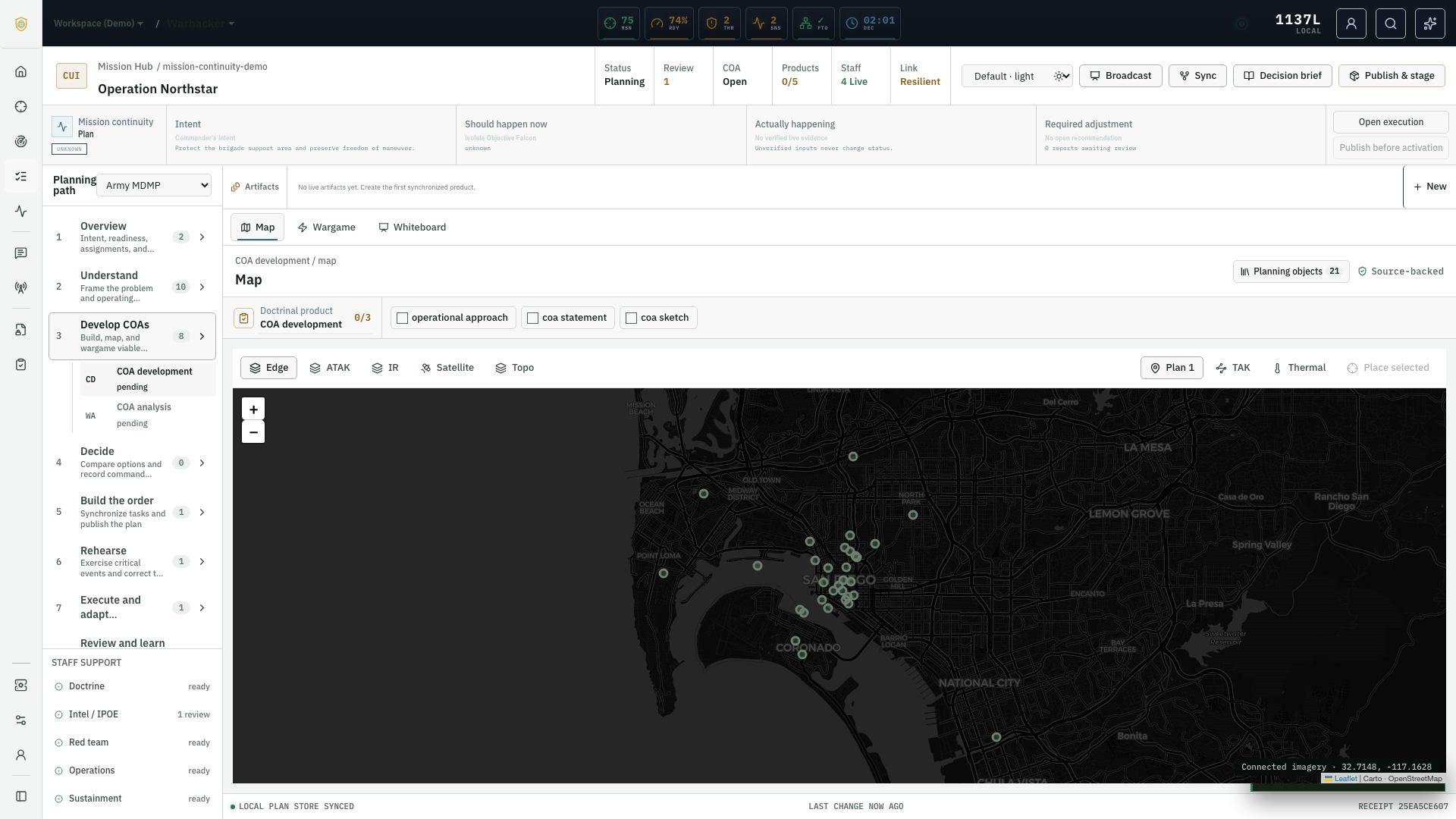
Task: Zoom out on the map
Action: pyautogui.click(x=253, y=432)
